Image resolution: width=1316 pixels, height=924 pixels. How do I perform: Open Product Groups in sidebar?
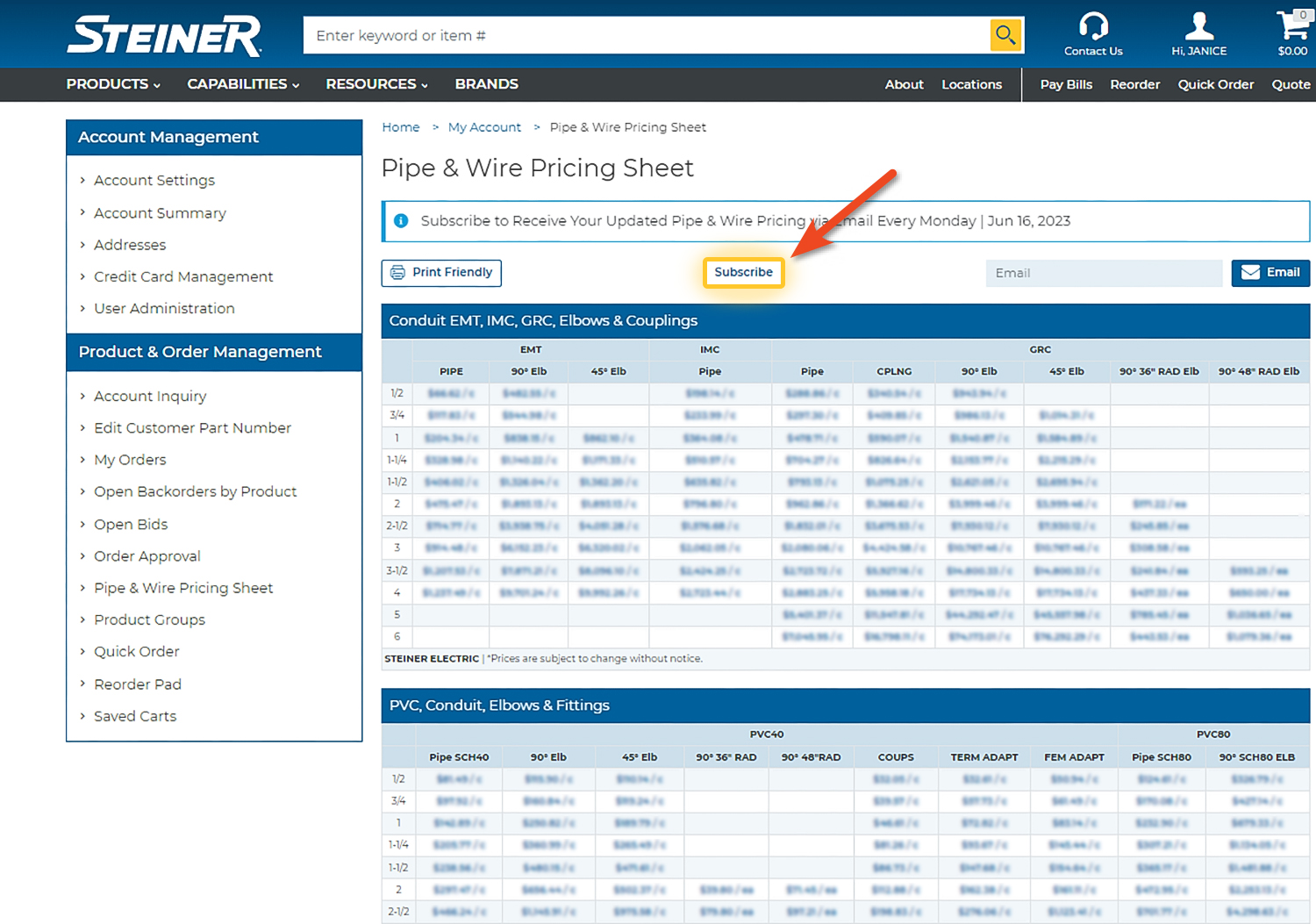[149, 620]
